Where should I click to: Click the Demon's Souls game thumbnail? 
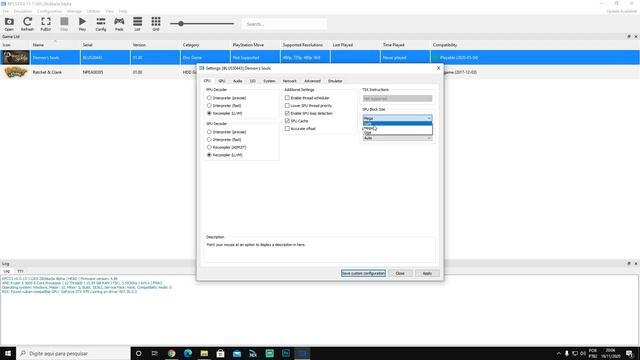pyautogui.click(x=15, y=58)
